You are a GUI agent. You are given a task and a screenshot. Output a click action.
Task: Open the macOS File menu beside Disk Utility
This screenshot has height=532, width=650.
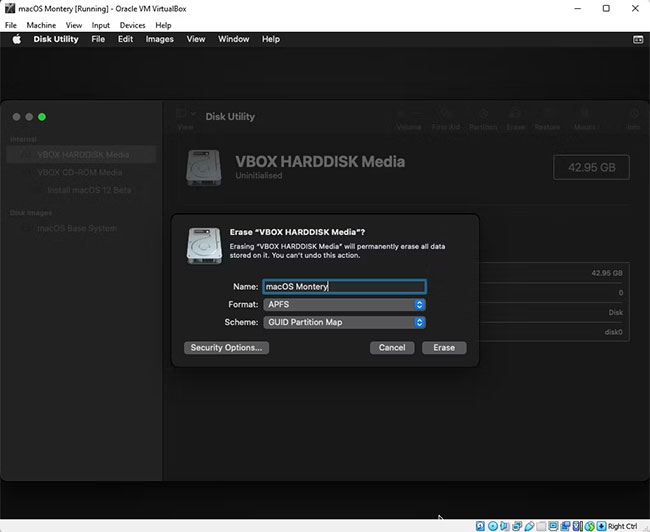98,39
